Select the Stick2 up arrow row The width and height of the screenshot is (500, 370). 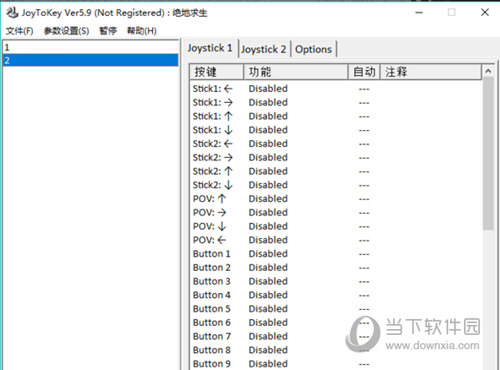tap(336, 171)
